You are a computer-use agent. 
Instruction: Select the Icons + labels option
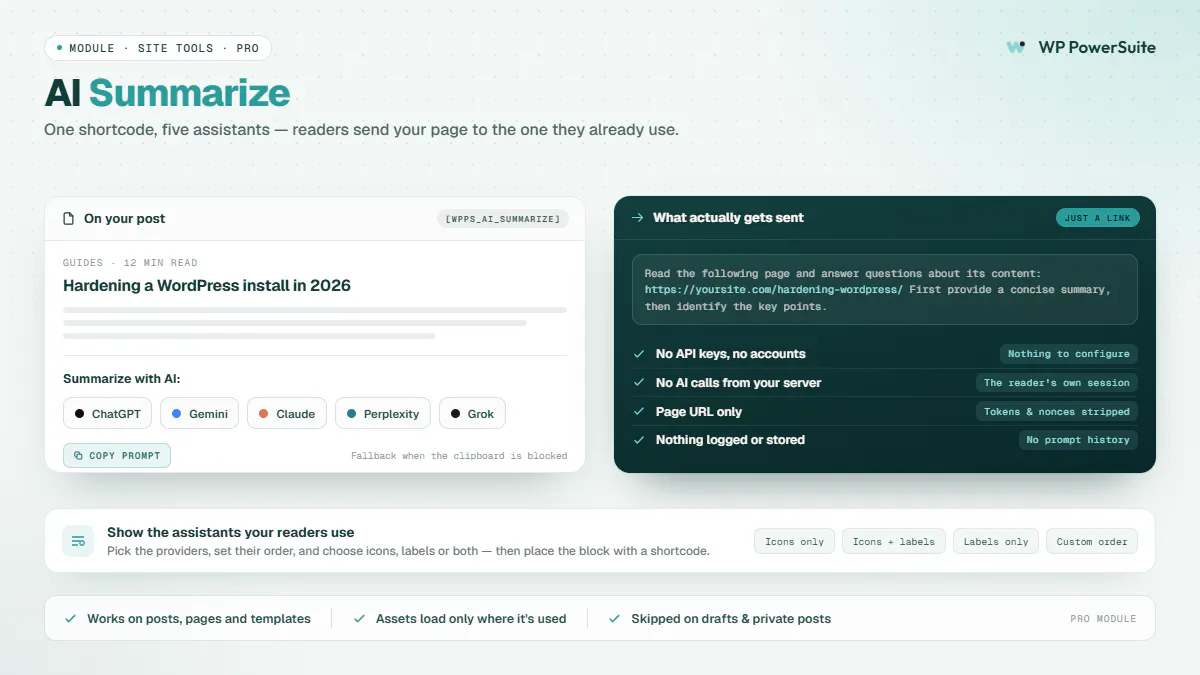coord(894,541)
